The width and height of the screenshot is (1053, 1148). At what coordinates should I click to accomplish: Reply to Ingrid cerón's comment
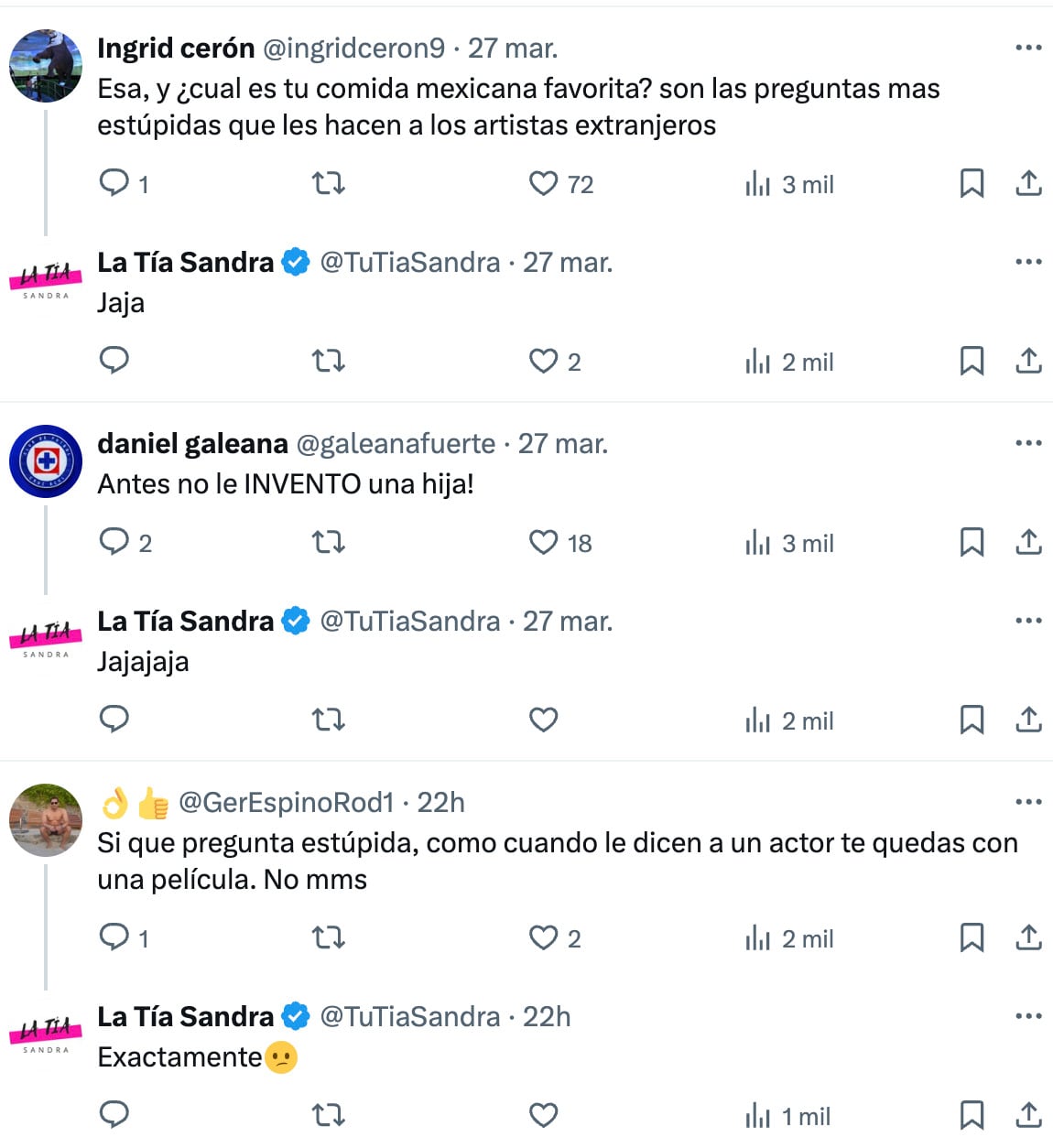pos(114,183)
